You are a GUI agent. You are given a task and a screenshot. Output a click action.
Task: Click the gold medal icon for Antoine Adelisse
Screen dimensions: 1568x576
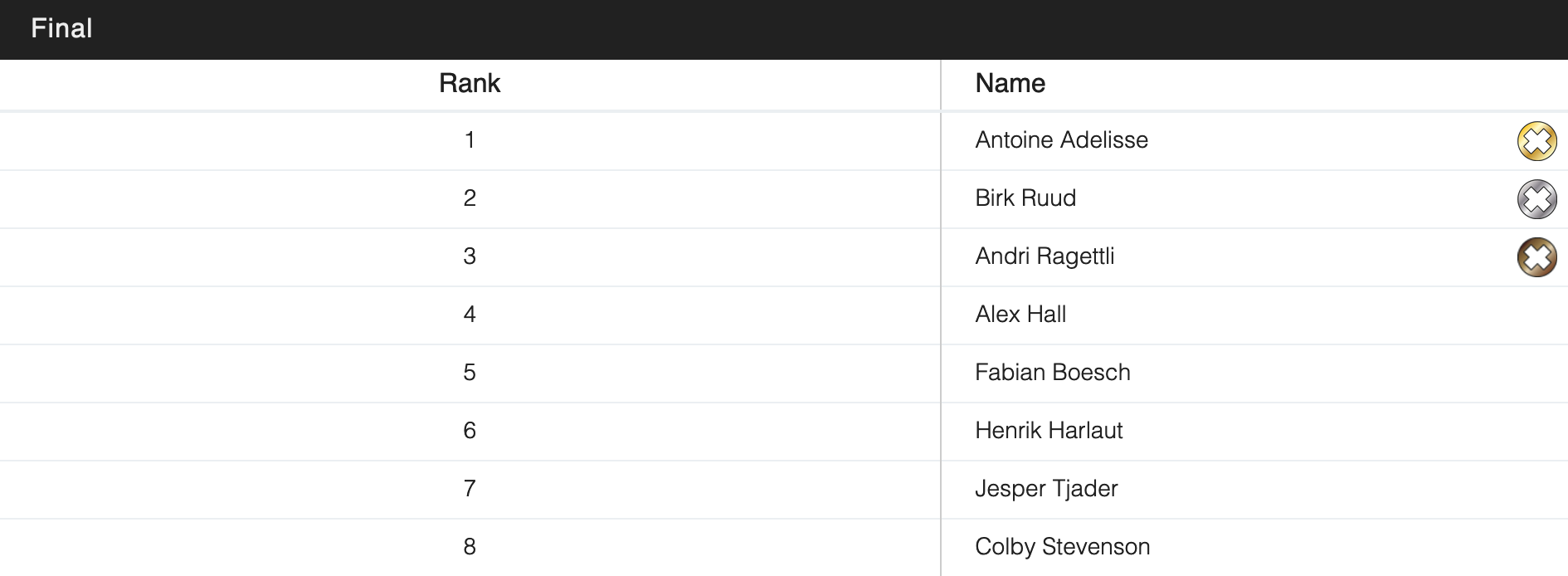pos(1536,141)
